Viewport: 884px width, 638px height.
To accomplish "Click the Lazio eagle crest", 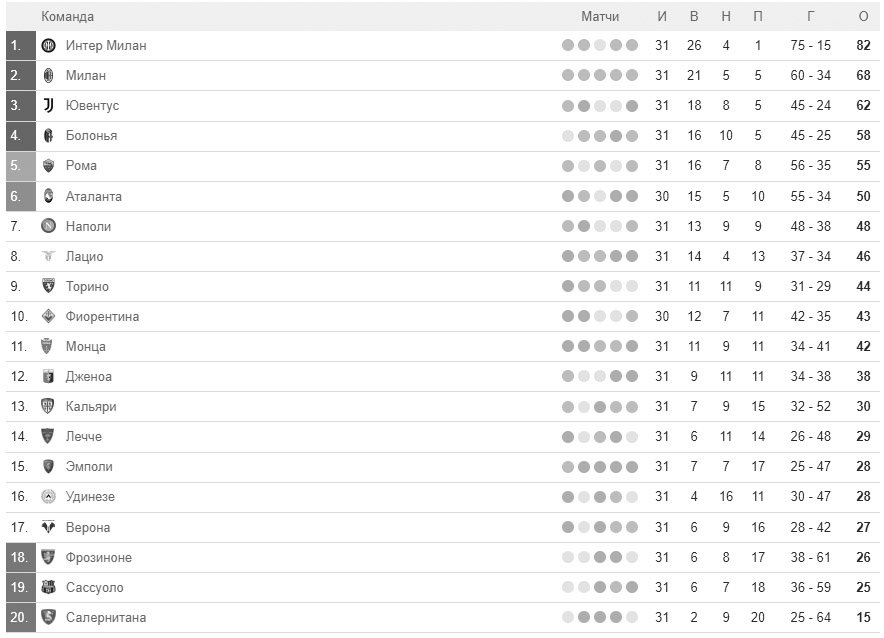I will (x=48, y=256).
